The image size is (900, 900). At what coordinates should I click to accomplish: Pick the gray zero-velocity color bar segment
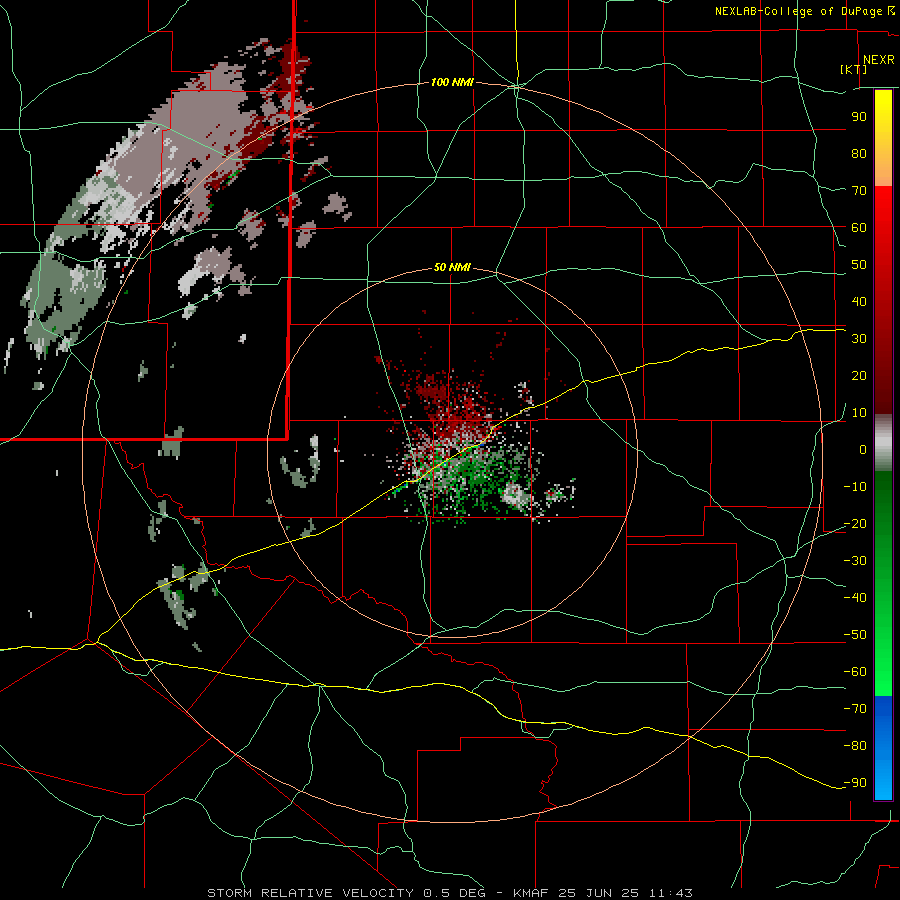click(x=883, y=443)
